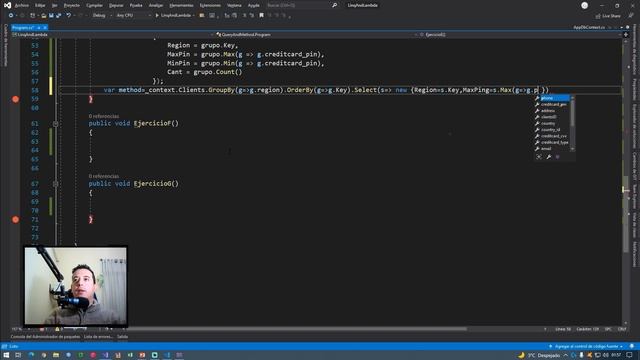Open the EjercicioE member dropdown
Image resolution: width=640 pixels, height=360 pixels.
(520, 35)
